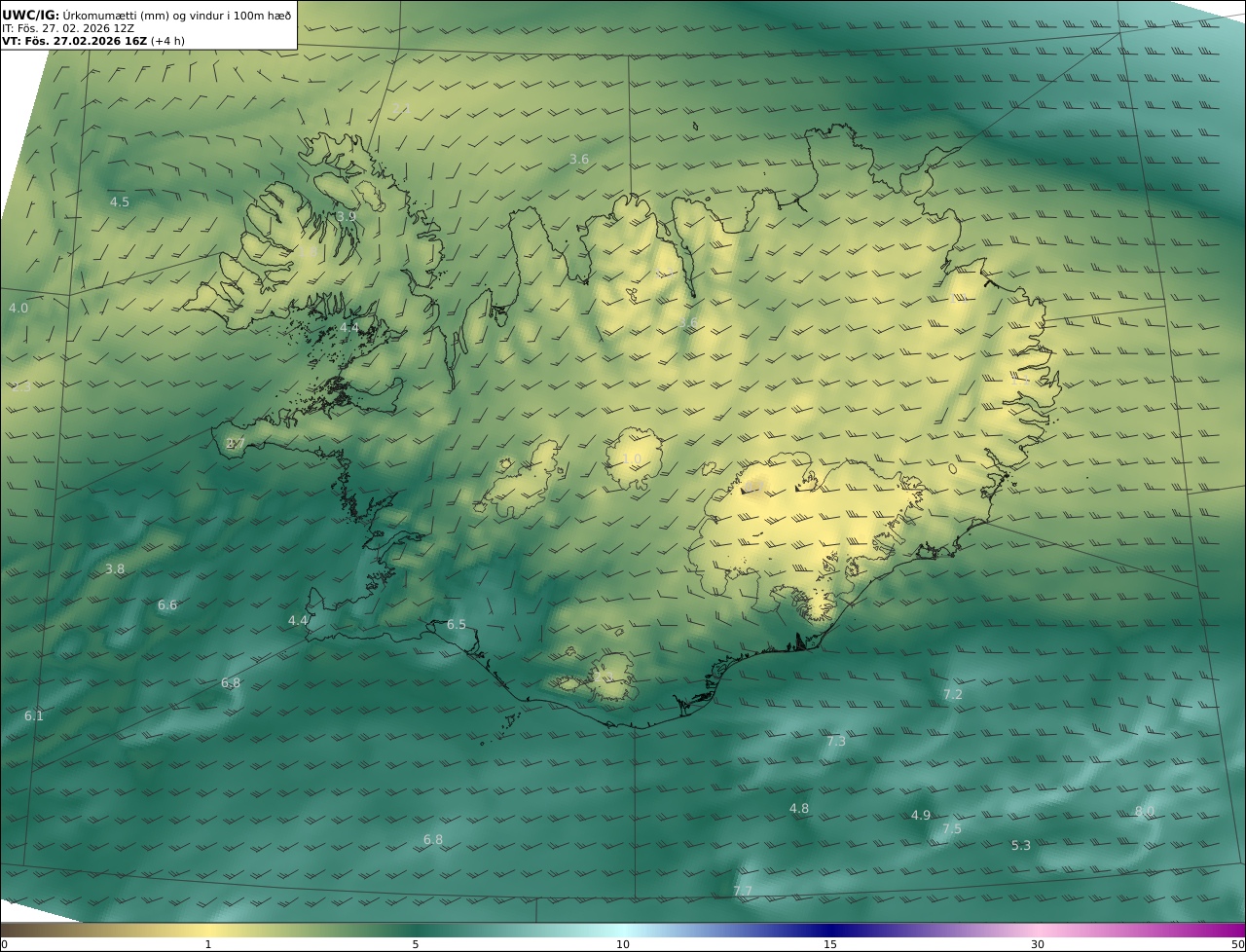The height and width of the screenshot is (952, 1246).
Task: Select the 1.0 value on the central glacier
Action: click(632, 459)
